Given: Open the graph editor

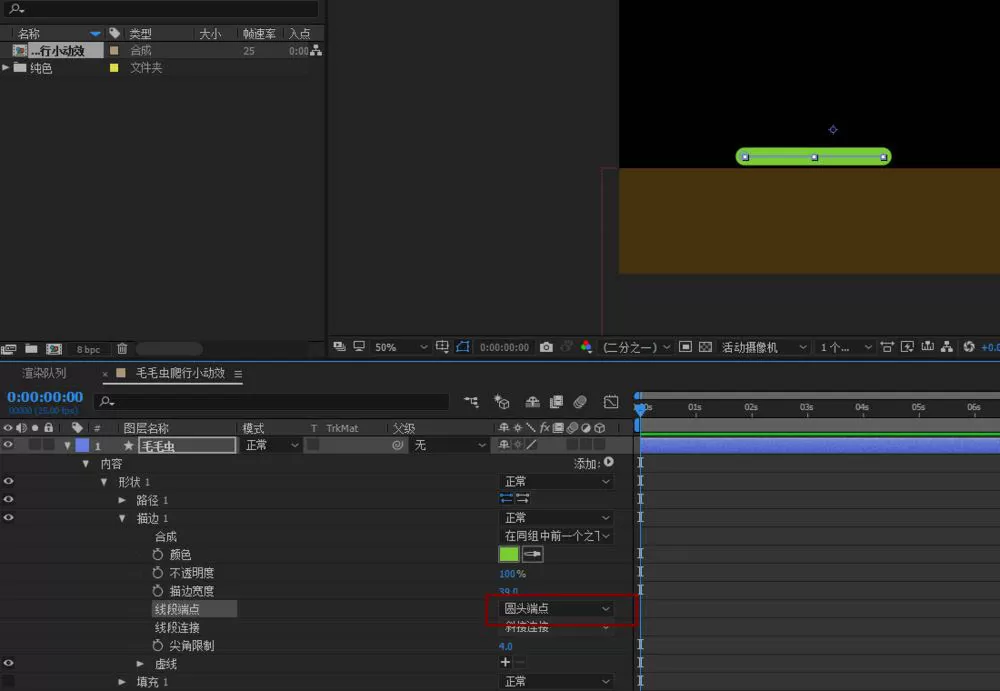Looking at the screenshot, I should click(611, 401).
